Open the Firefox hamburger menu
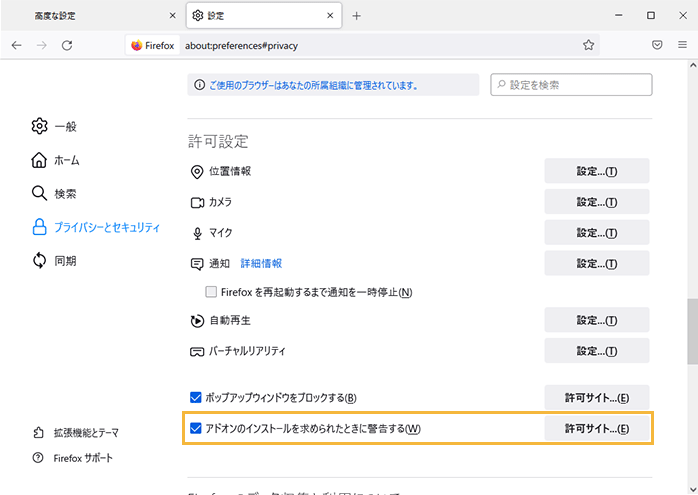This screenshot has width=698, height=495. 682,45
